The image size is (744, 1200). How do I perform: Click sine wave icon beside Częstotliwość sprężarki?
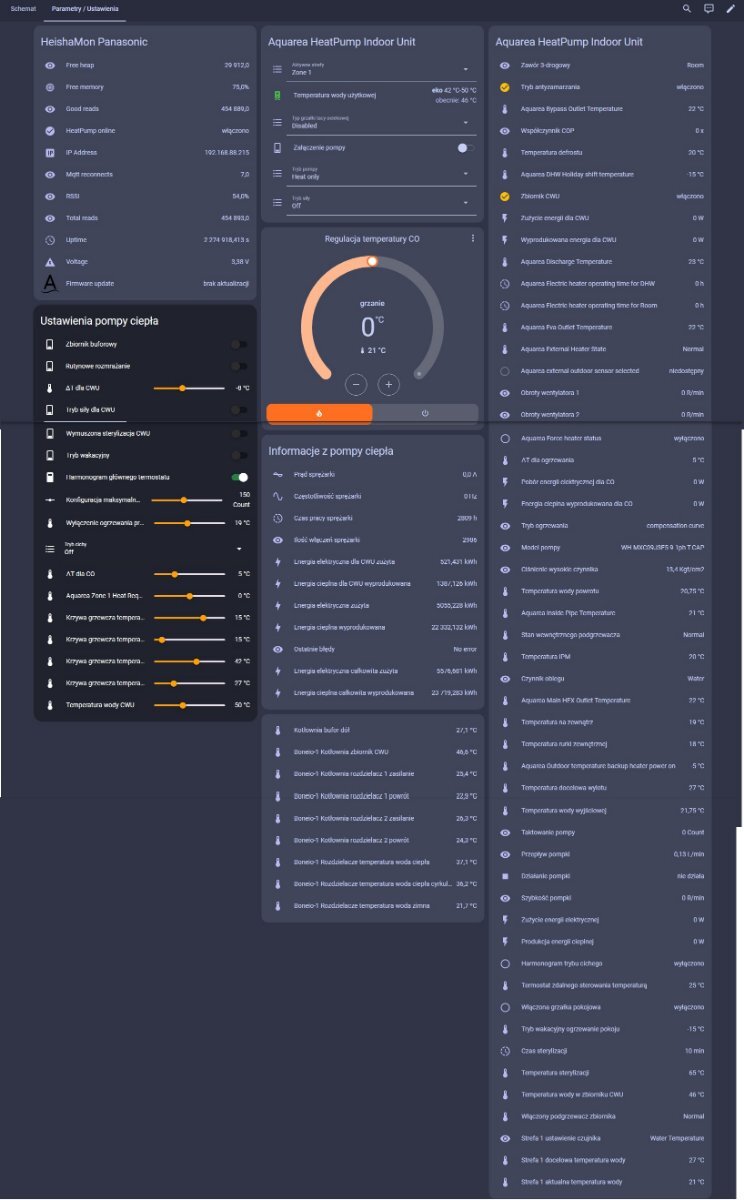pyautogui.click(x=278, y=496)
